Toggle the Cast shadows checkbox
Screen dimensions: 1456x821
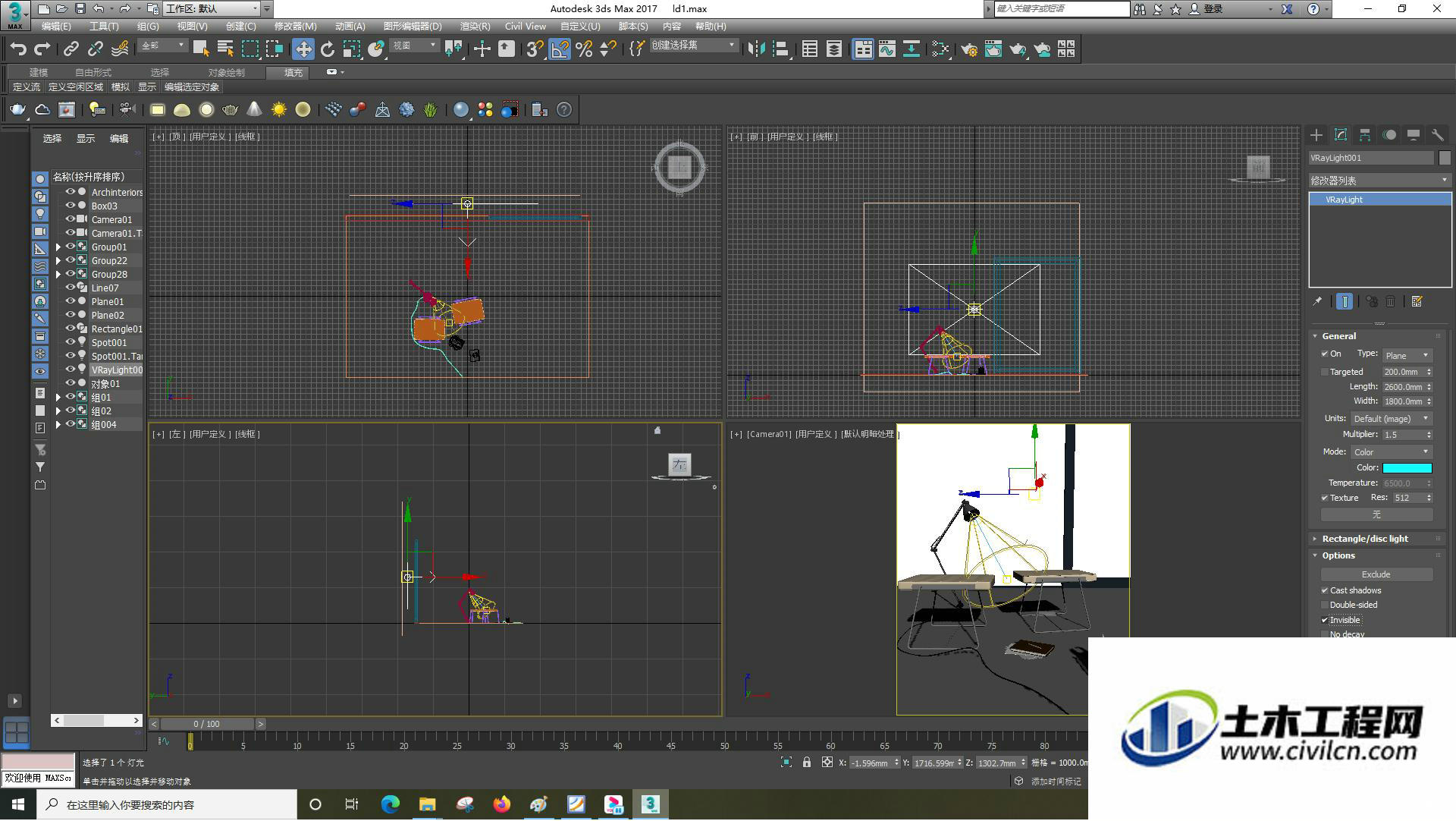[x=1325, y=591]
